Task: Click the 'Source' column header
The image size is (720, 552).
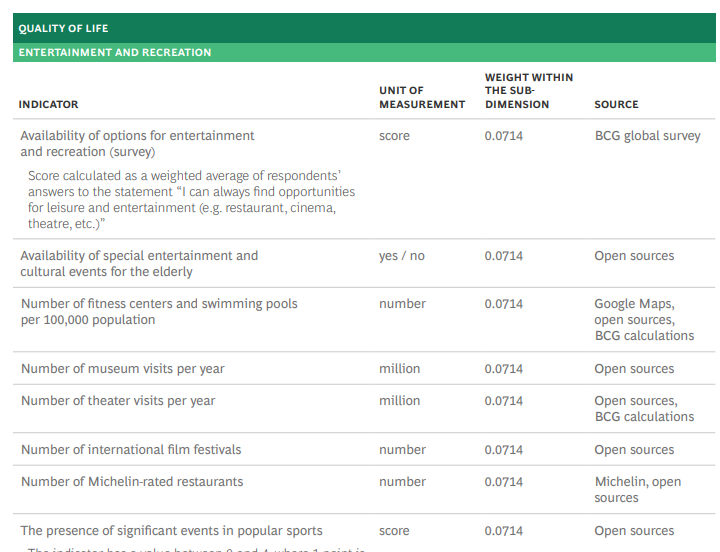Action: [x=616, y=104]
